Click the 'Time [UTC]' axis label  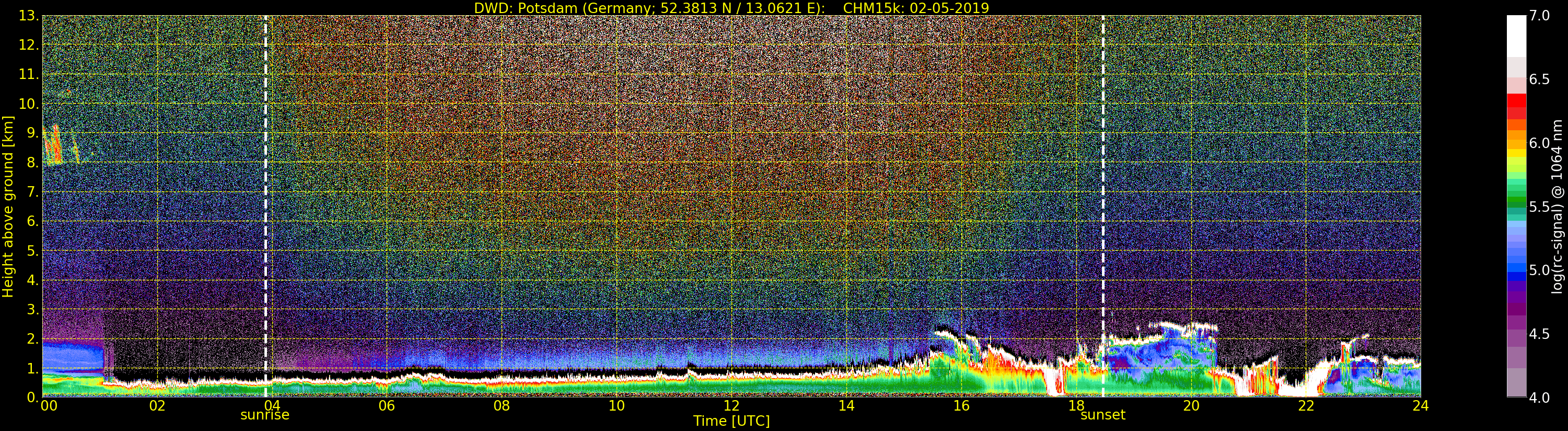[731, 421]
